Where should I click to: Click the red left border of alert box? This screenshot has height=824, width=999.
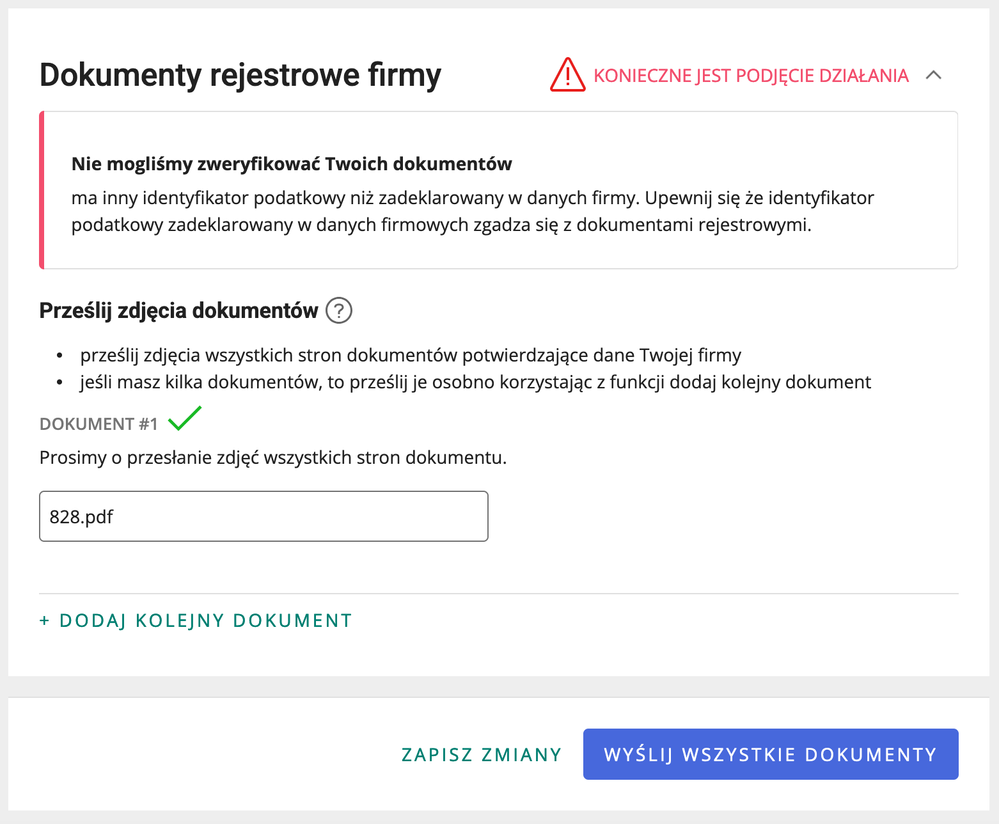42,190
